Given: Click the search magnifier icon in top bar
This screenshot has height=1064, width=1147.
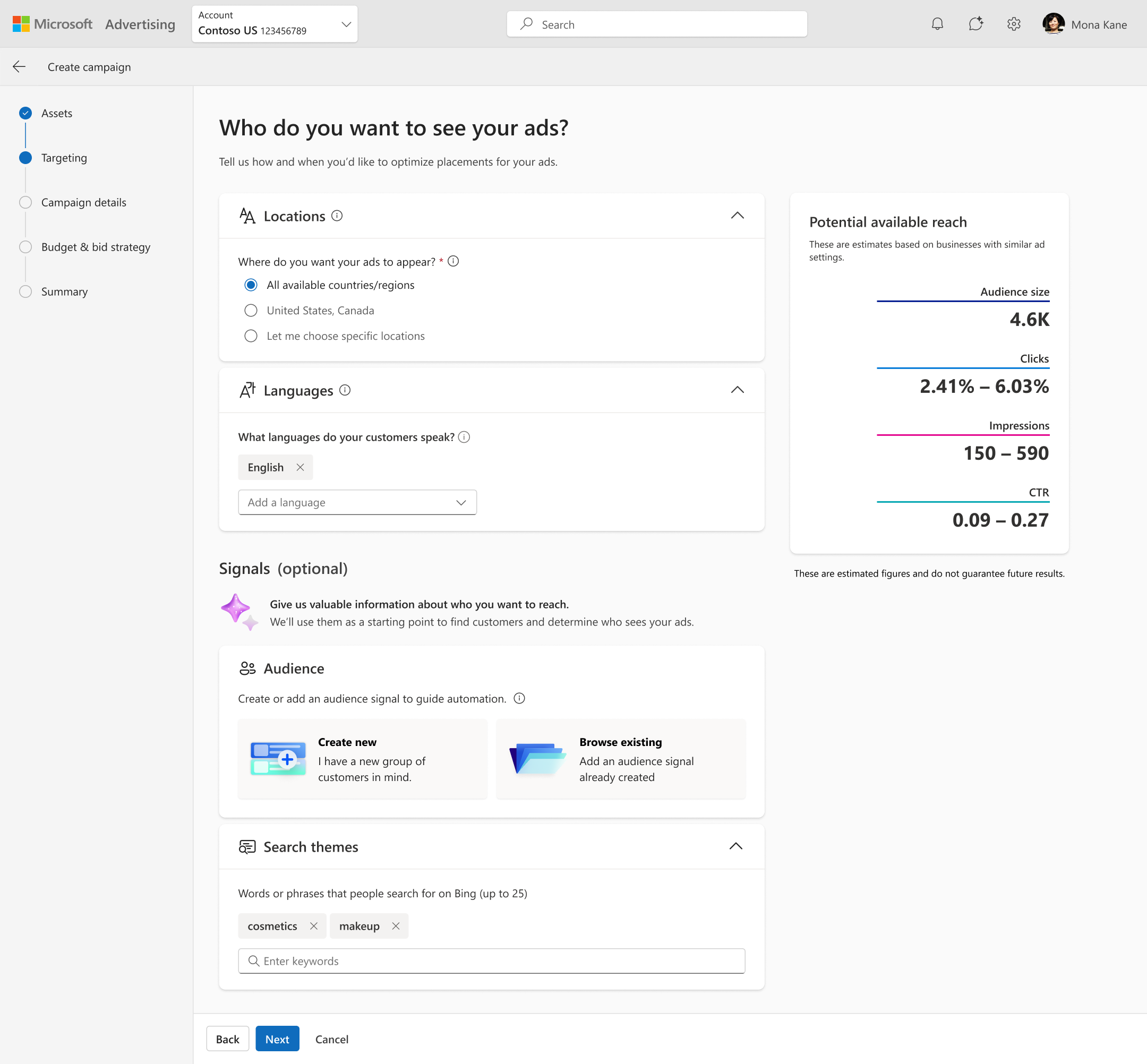Looking at the screenshot, I should pos(526,24).
